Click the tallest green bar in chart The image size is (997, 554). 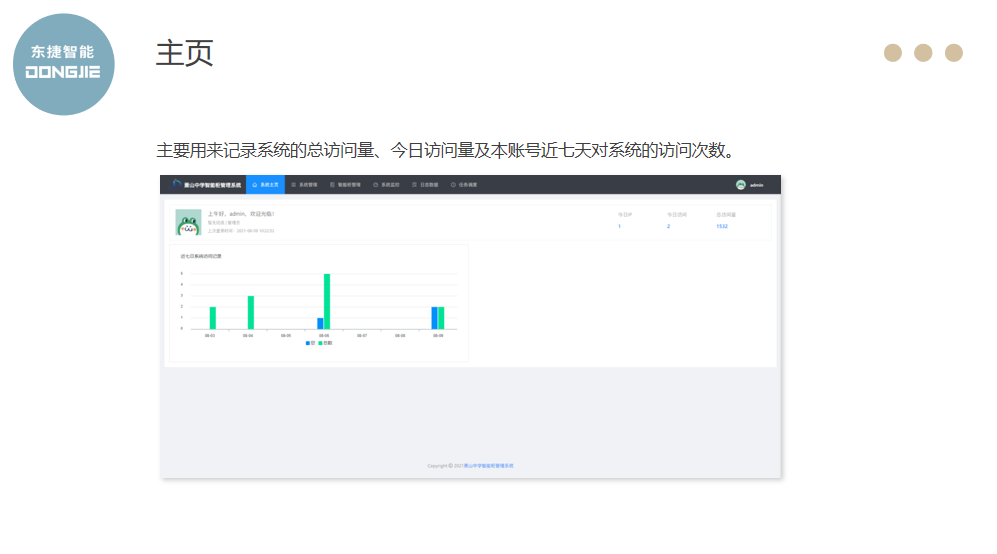tap(327, 301)
